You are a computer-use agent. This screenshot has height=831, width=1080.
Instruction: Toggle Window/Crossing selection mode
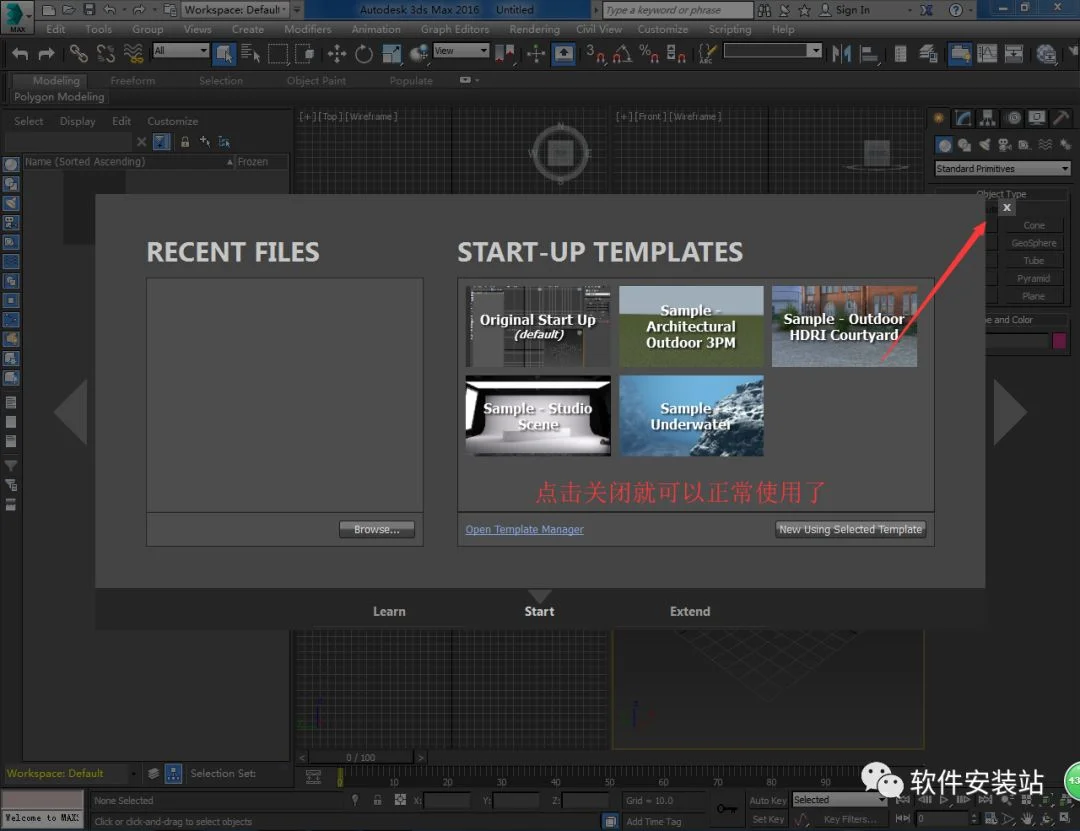click(x=304, y=53)
